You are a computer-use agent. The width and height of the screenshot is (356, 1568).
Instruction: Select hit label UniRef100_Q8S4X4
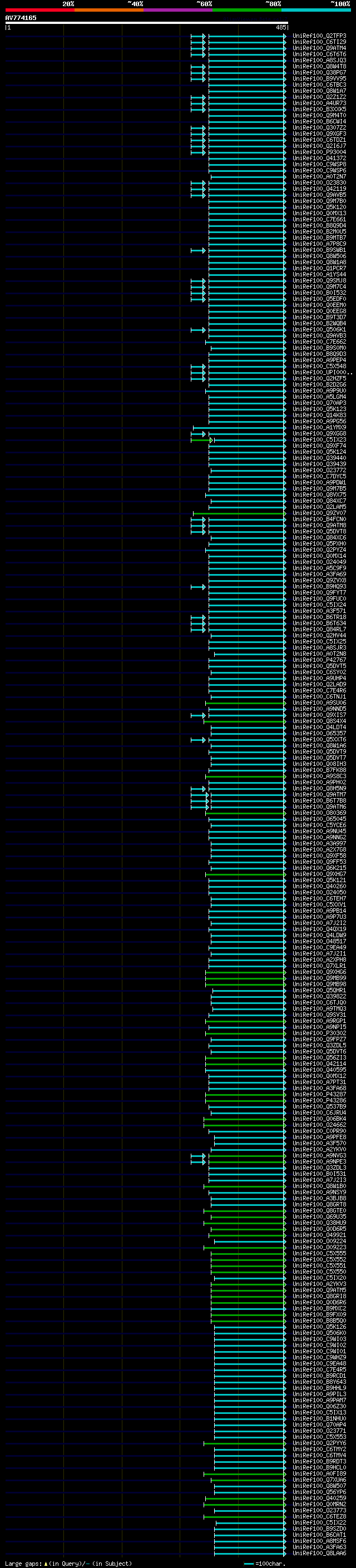click(x=319, y=721)
